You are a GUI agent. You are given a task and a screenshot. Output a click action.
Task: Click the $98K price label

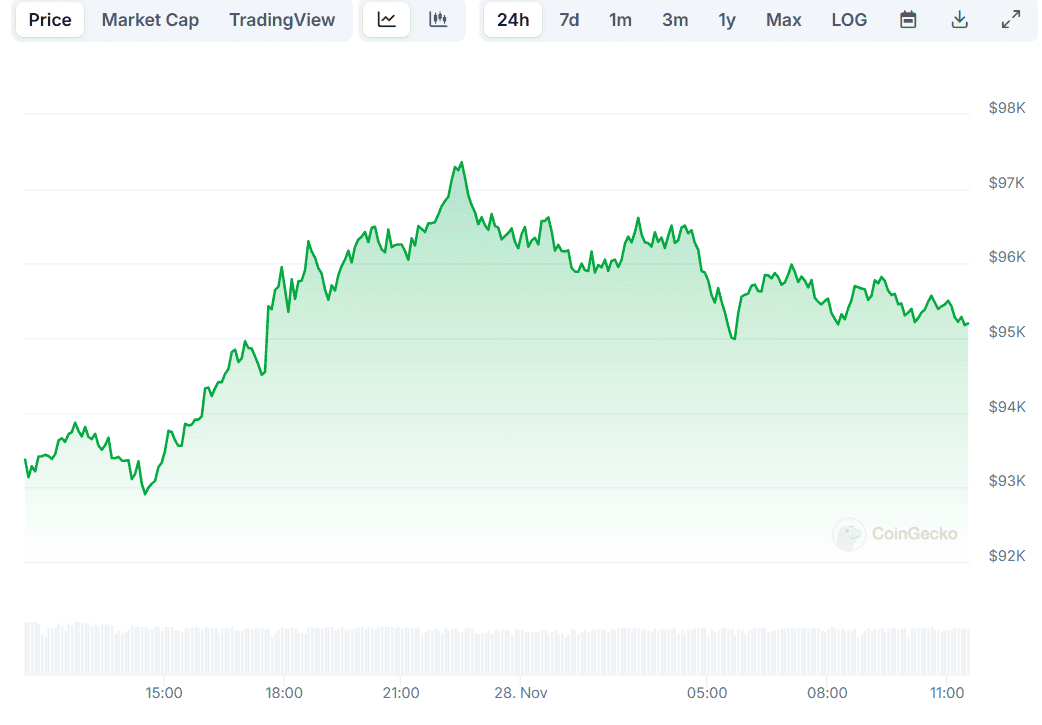pos(1006,107)
